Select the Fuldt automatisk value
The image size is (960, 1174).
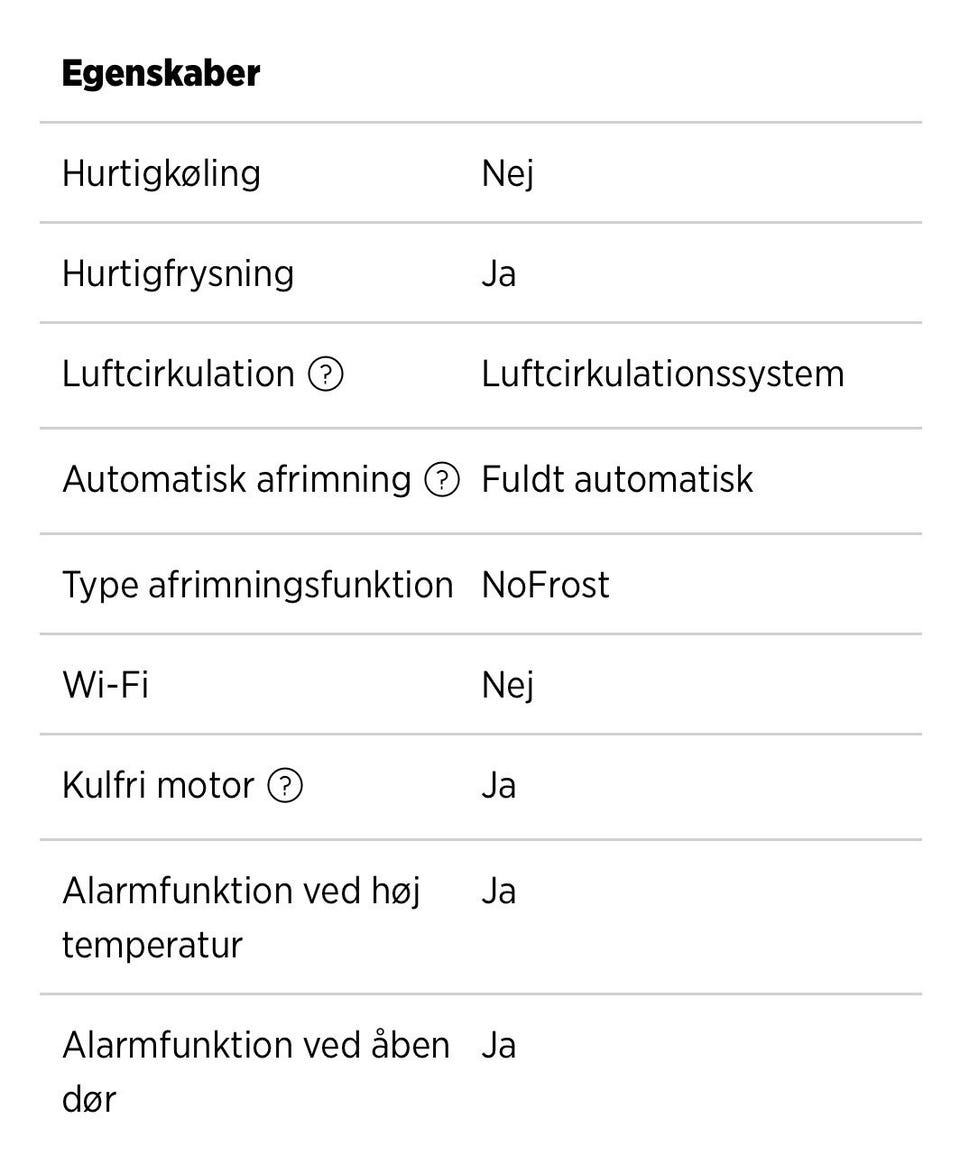click(617, 479)
